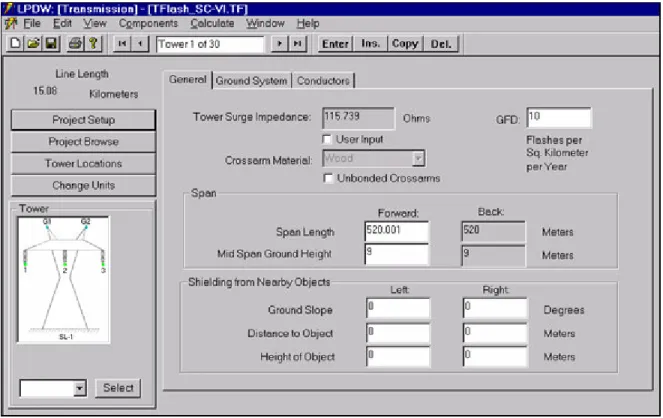Click the Enter toolbar button
The image size is (663, 418).
335,44
